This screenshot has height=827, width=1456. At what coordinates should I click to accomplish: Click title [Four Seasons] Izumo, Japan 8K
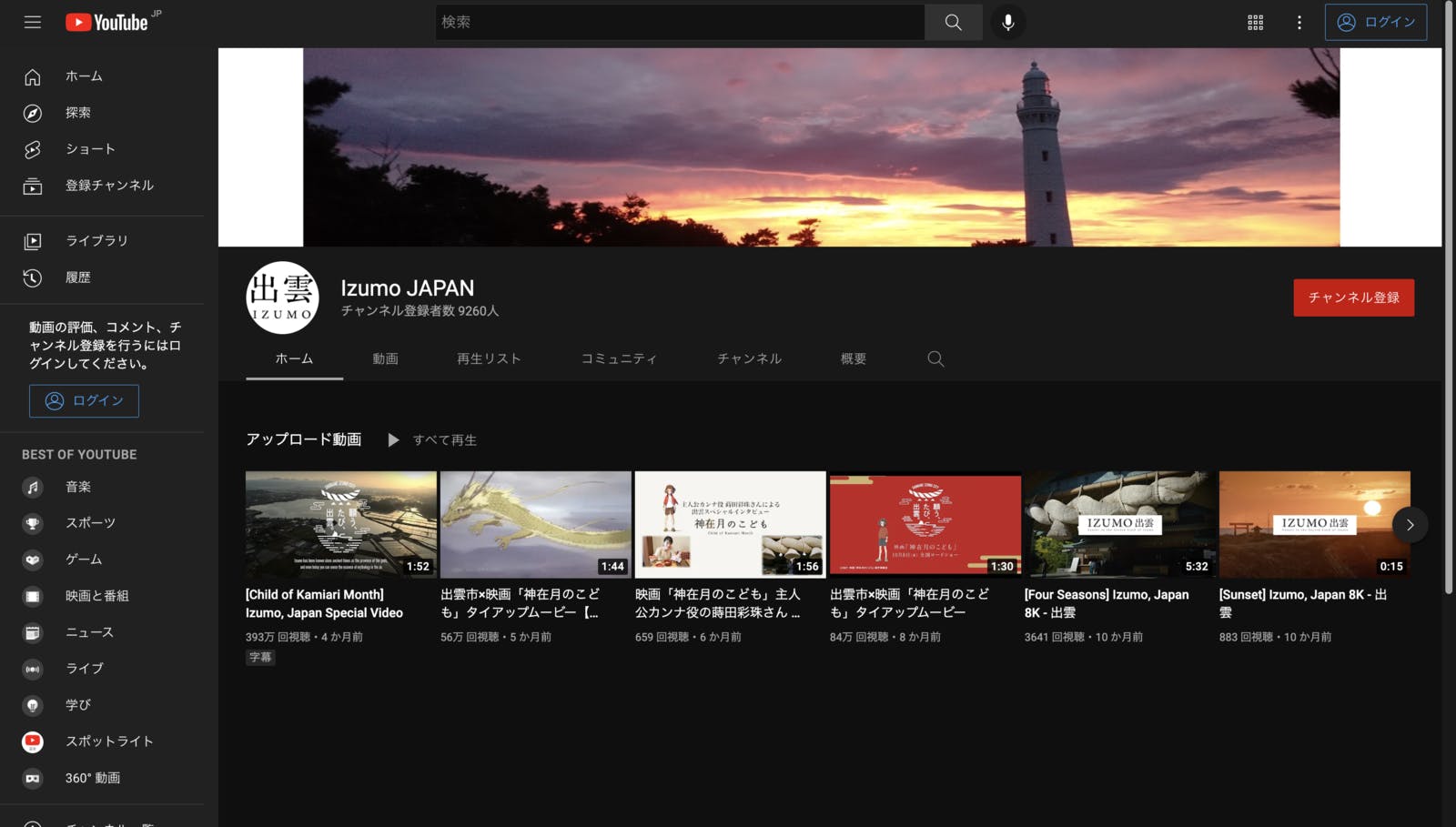1107,603
